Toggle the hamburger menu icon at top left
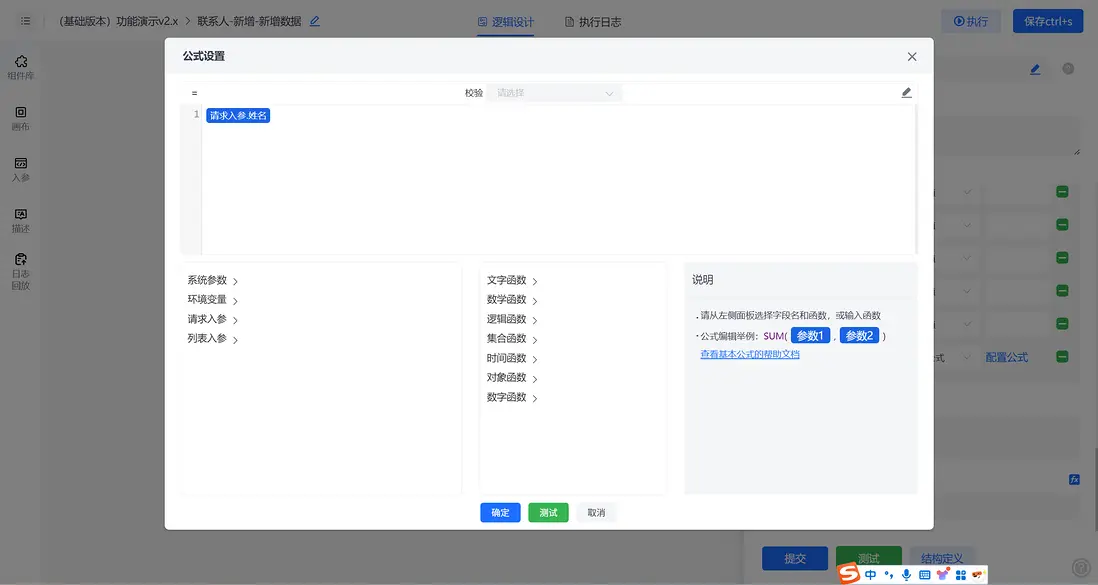 [25, 21]
